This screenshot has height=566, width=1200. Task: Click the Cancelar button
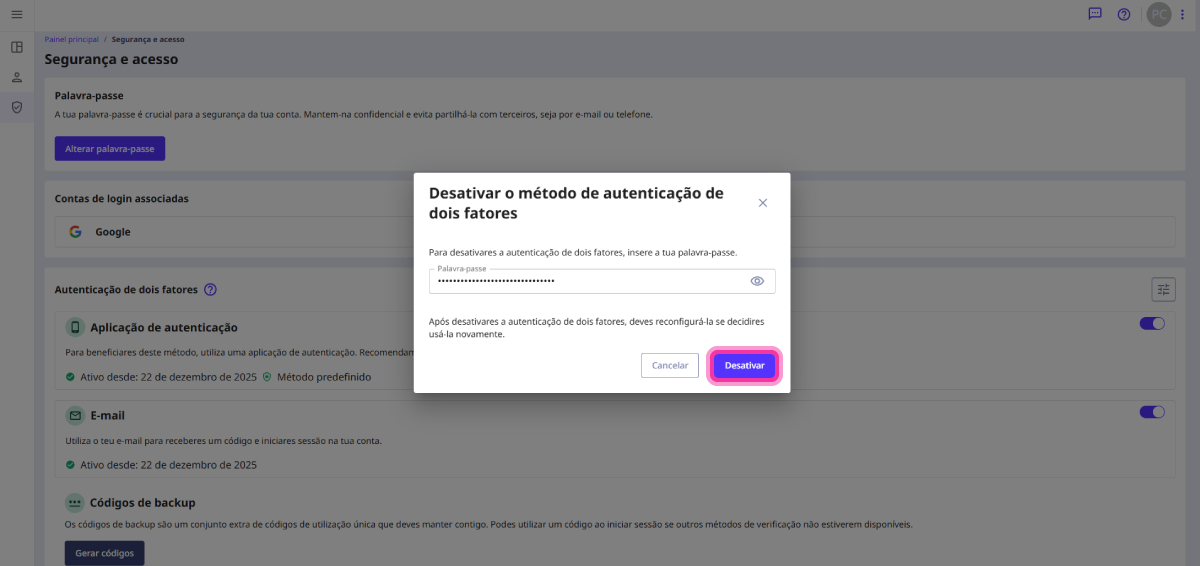(669, 366)
